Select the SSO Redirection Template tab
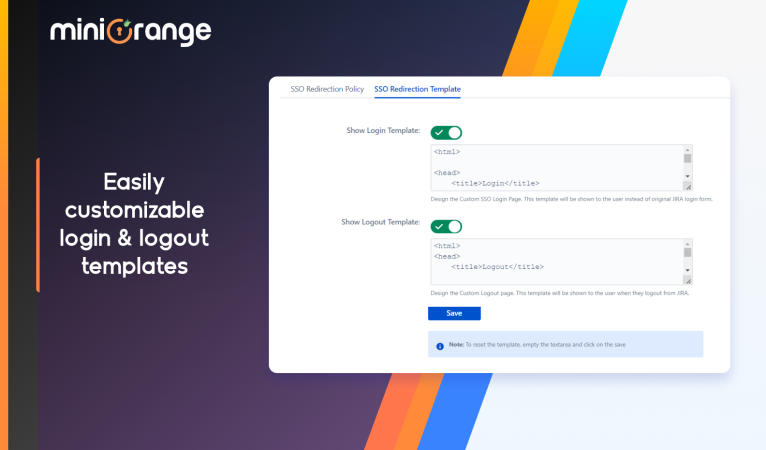 point(417,89)
